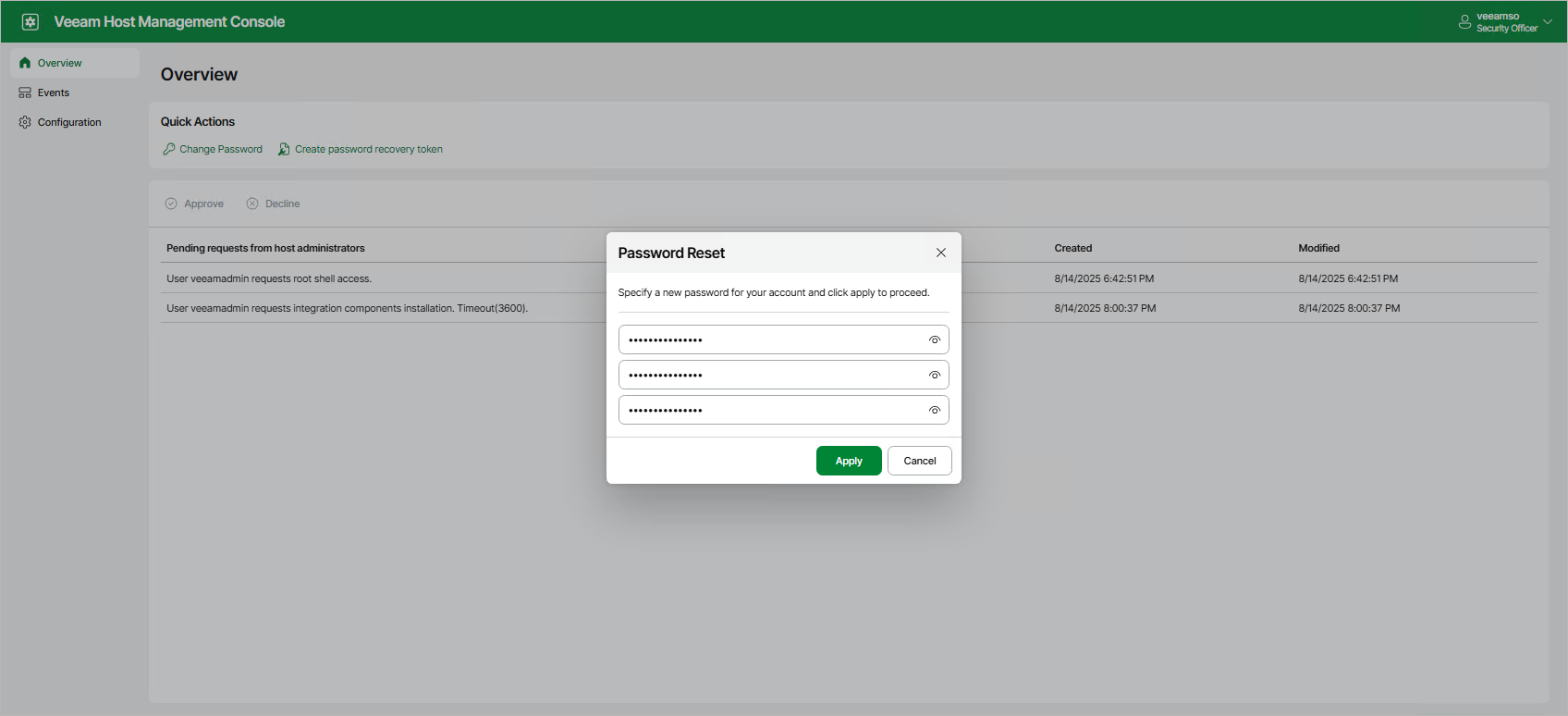Click the Veeam logo icon in header
Image resolution: width=1568 pixels, height=716 pixels.
[31, 21]
